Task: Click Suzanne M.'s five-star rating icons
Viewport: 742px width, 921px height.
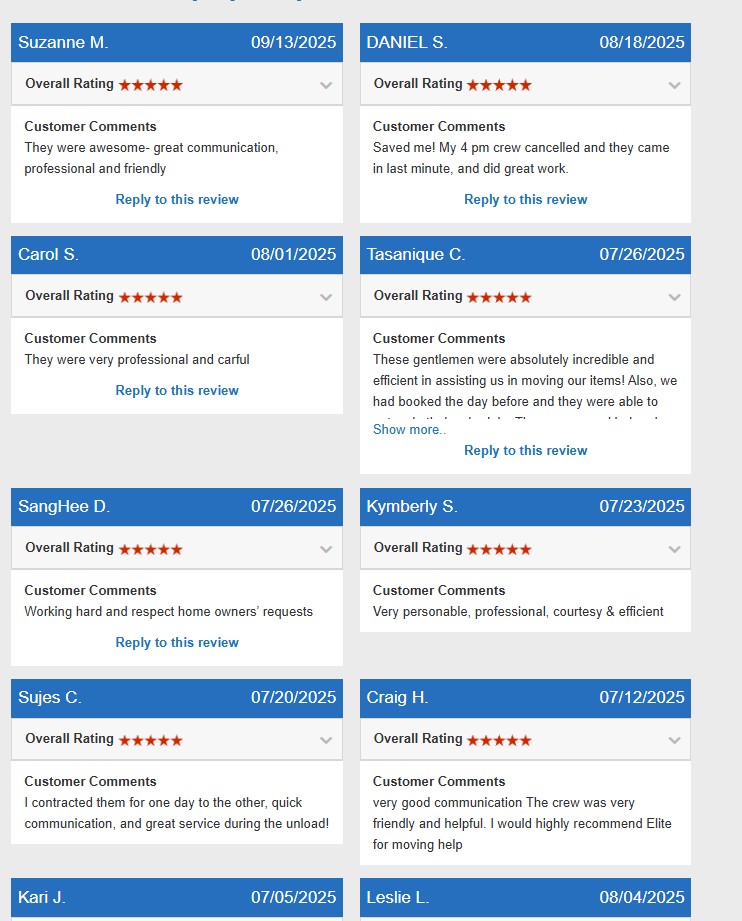Action: pyautogui.click(x=150, y=85)
